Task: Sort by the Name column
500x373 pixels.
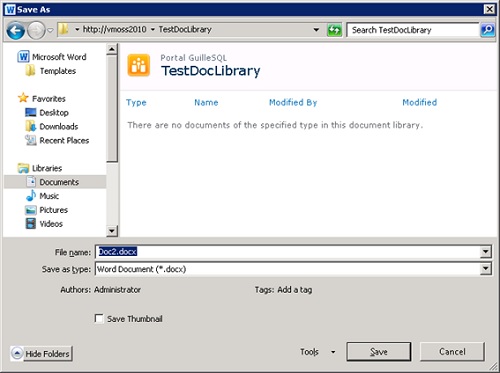Action: click(206, 102)
